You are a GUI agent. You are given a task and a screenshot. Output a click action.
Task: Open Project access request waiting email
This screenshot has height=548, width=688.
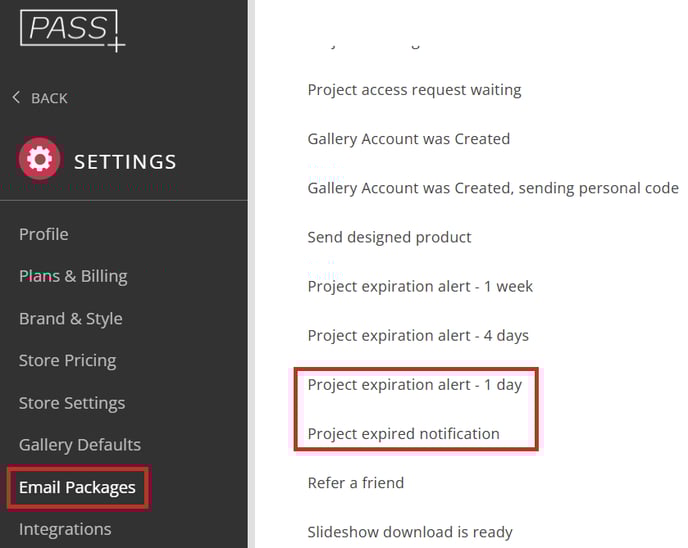click(414, 90)
